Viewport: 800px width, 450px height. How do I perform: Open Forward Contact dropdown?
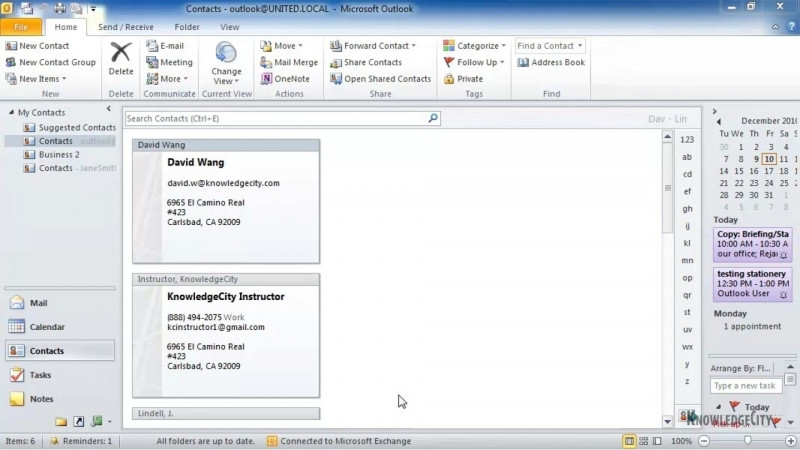pyautogui.click(x=373, y=46)
